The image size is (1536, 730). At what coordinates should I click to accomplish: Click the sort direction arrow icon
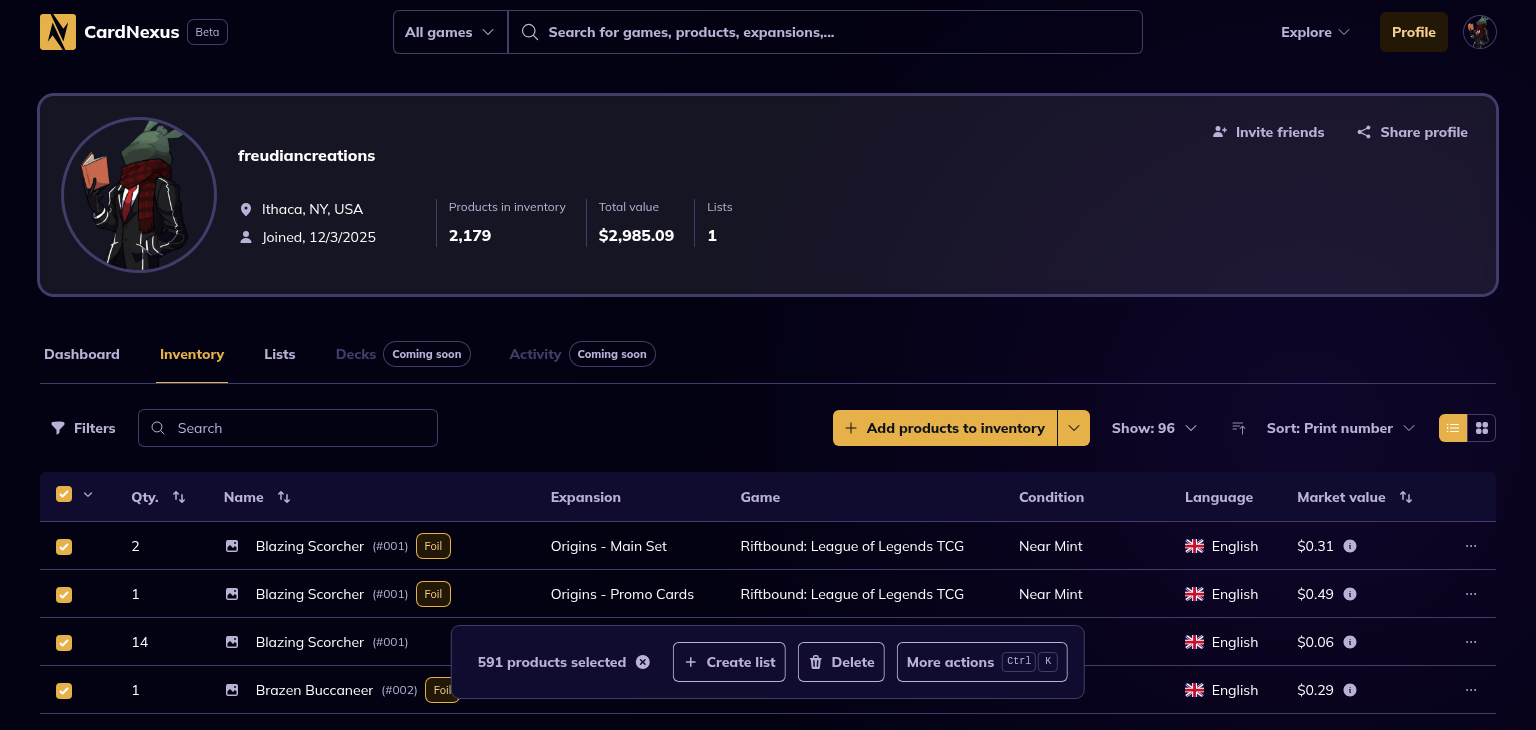pyautogui.click(x=1238, y=428)
